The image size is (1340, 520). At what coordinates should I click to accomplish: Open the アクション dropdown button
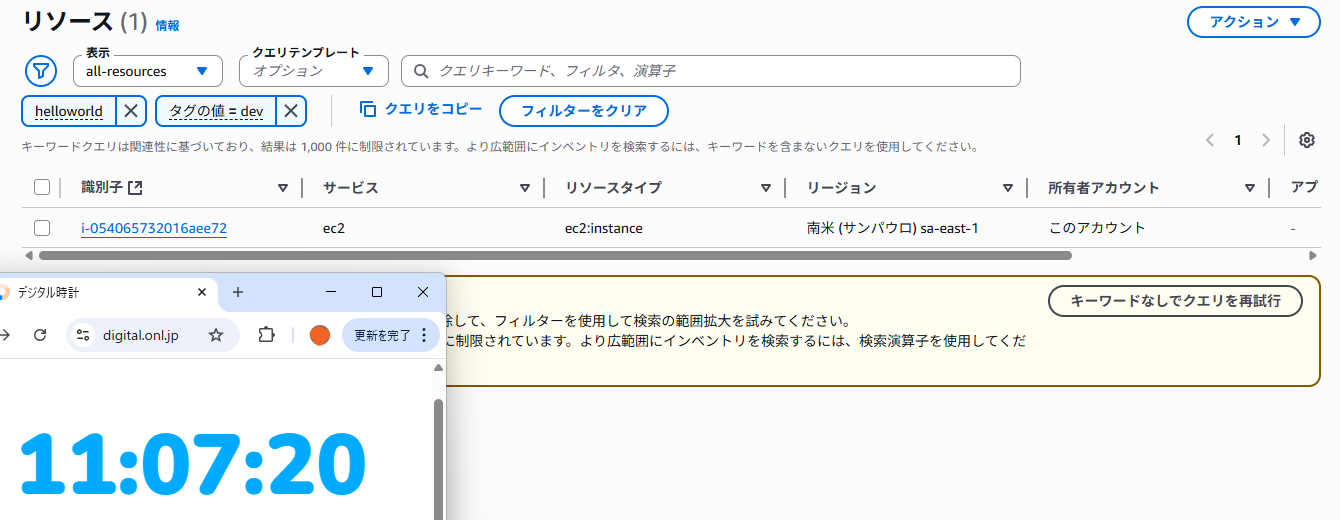pyautogui.click(x=1254, y=22)
